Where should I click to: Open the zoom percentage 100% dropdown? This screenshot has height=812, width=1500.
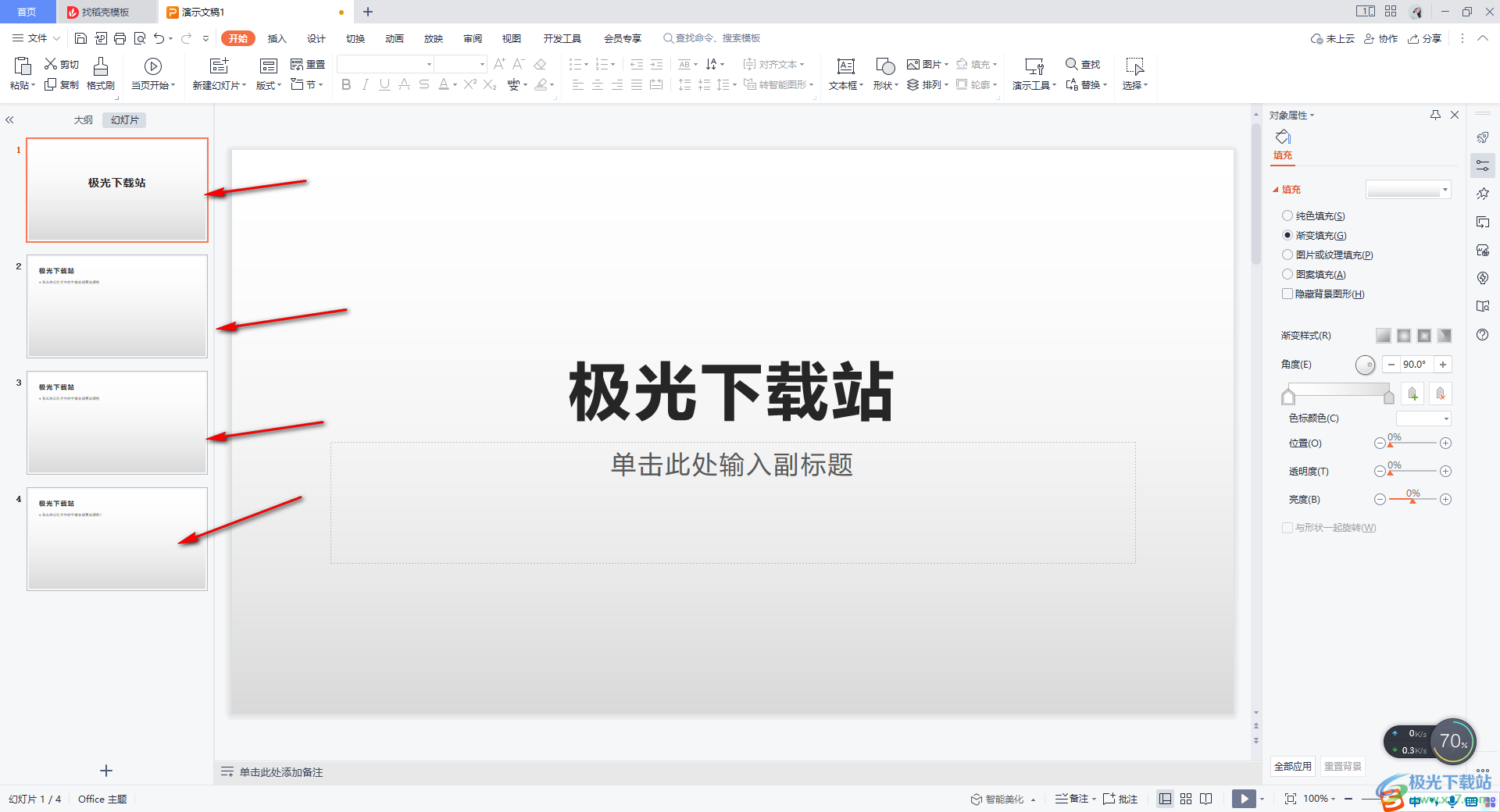pos(1320,799)
